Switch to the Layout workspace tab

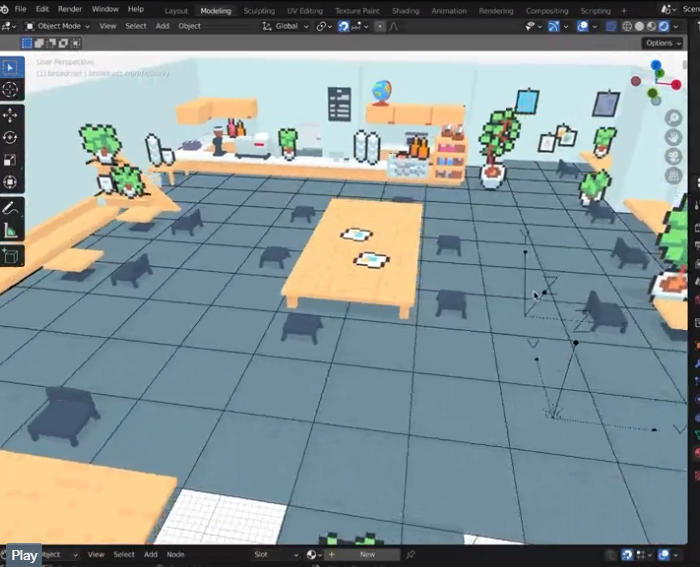(x=176, y=11)
